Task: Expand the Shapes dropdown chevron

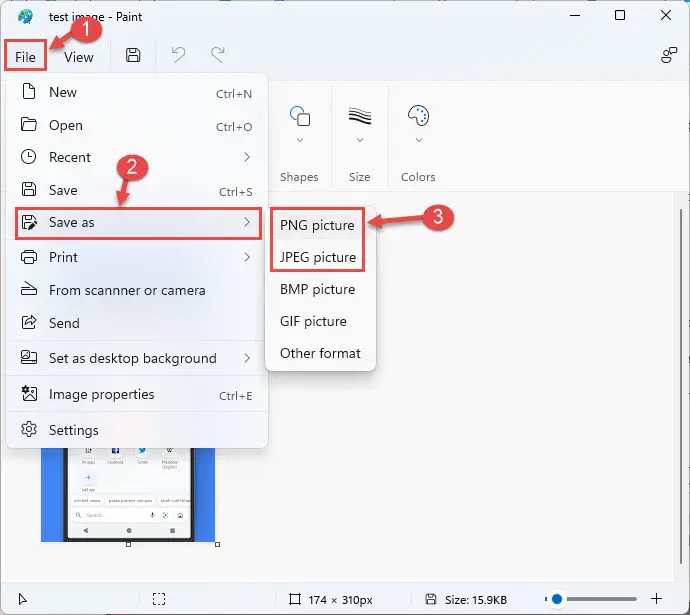Action: tap(300, 140)
